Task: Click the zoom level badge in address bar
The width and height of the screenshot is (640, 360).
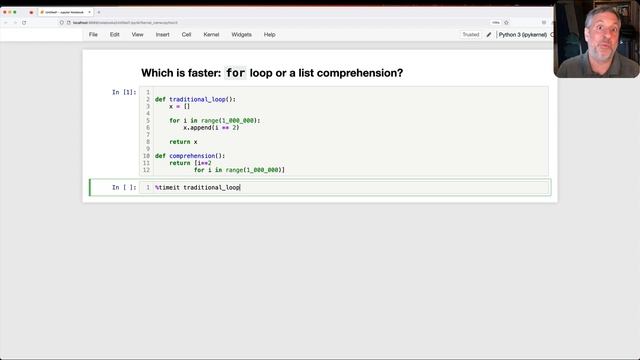Action: [496, 23]
